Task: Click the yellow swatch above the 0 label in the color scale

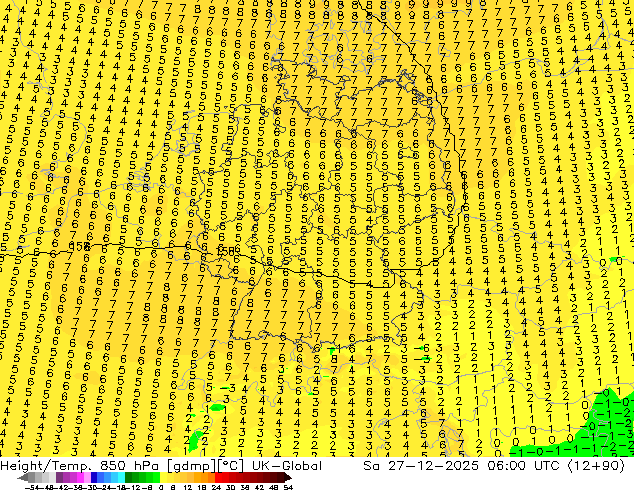Action: pyautogui.click(x=163, y=477)
